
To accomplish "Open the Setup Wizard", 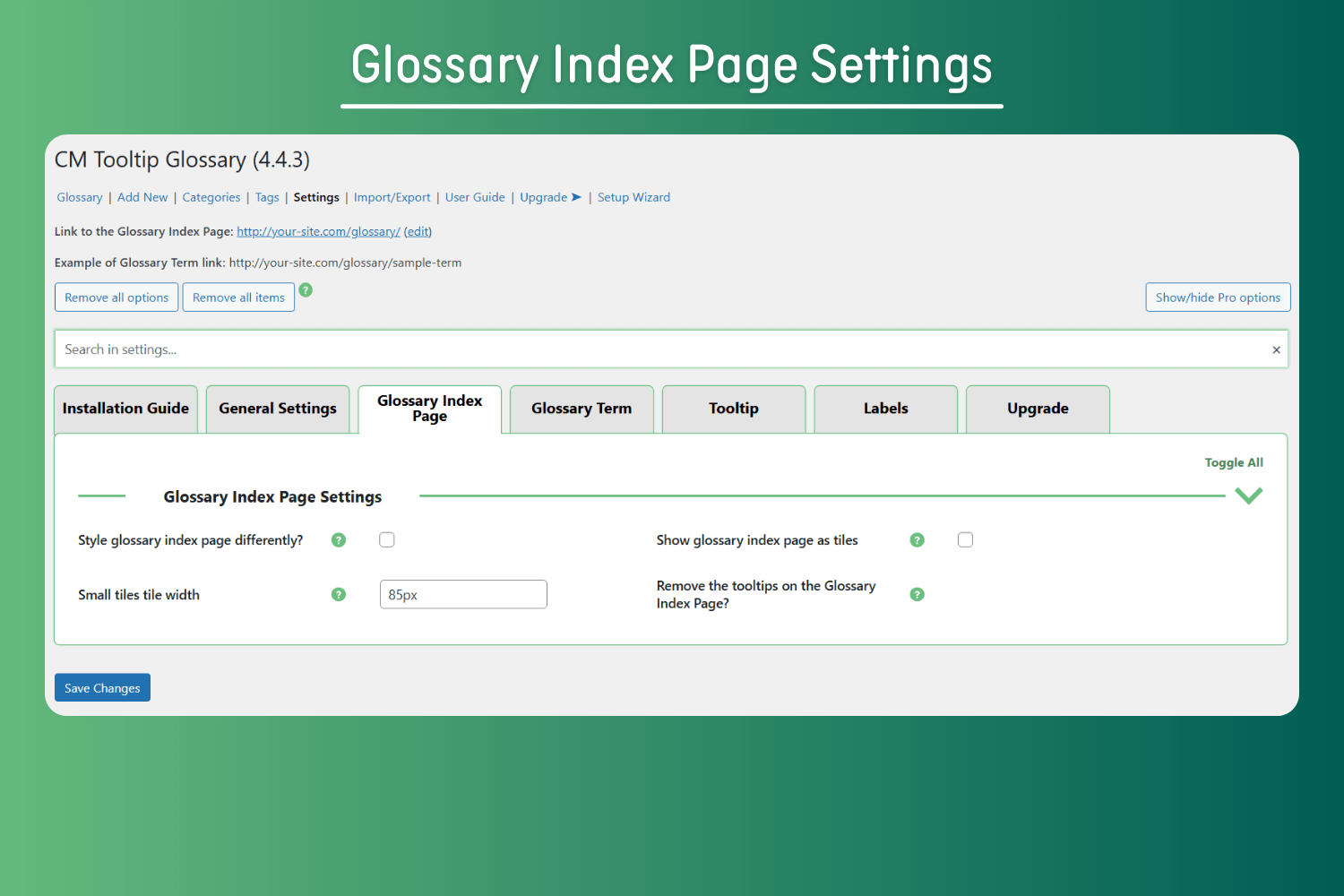I will click(x=633, y=197).
